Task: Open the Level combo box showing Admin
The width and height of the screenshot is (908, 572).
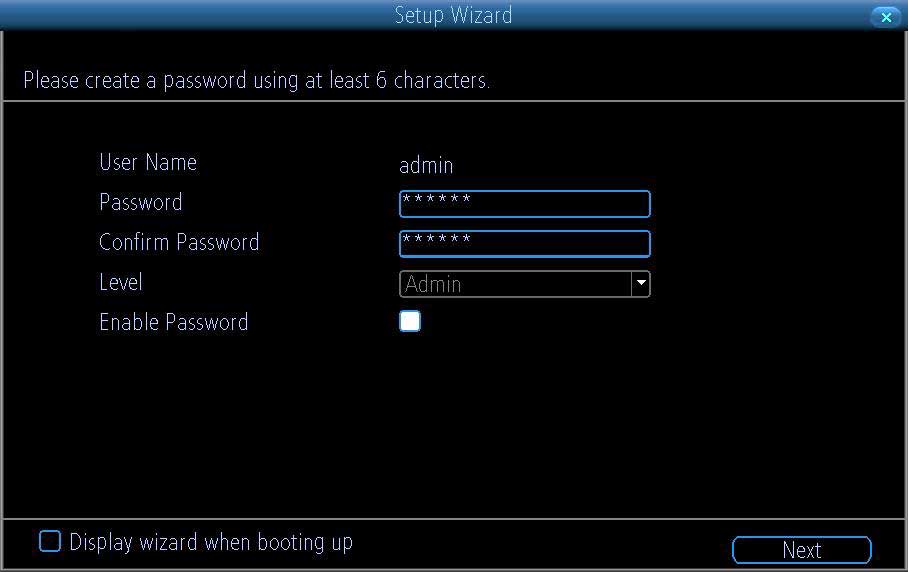Action: [x=515, y=284]
